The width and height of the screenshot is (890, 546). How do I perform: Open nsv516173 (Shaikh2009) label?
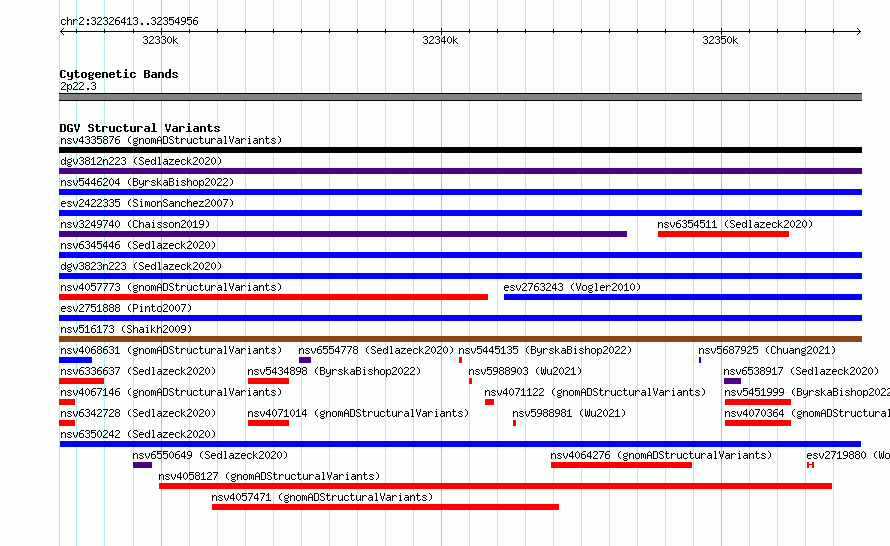click(x=126, y=329)
